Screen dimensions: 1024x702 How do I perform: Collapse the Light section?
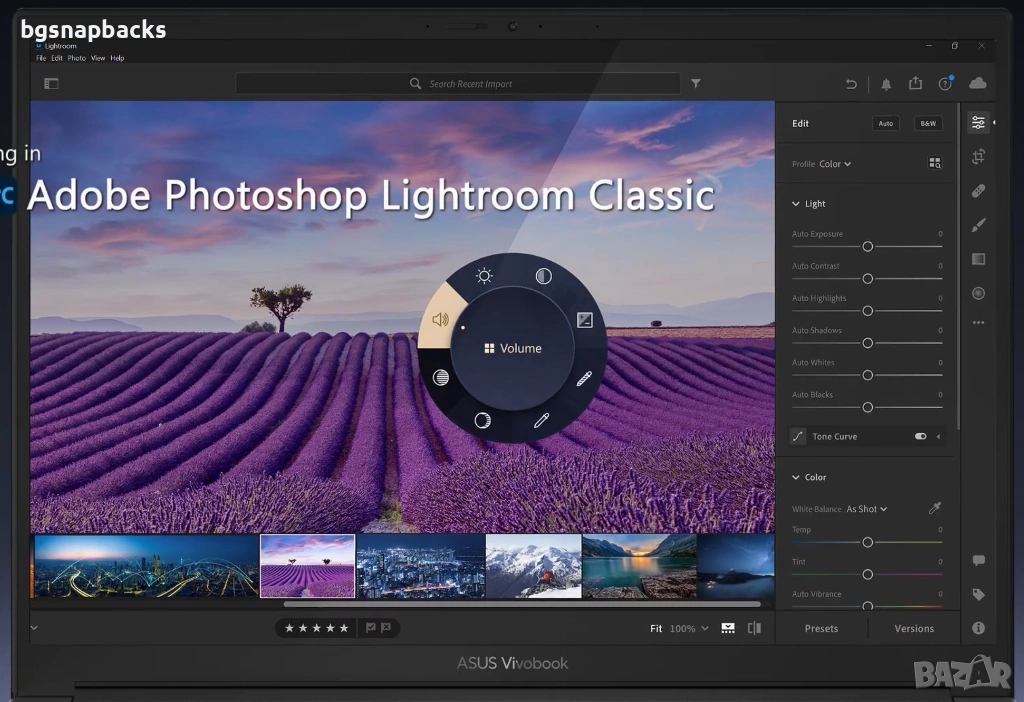[797, 204]
